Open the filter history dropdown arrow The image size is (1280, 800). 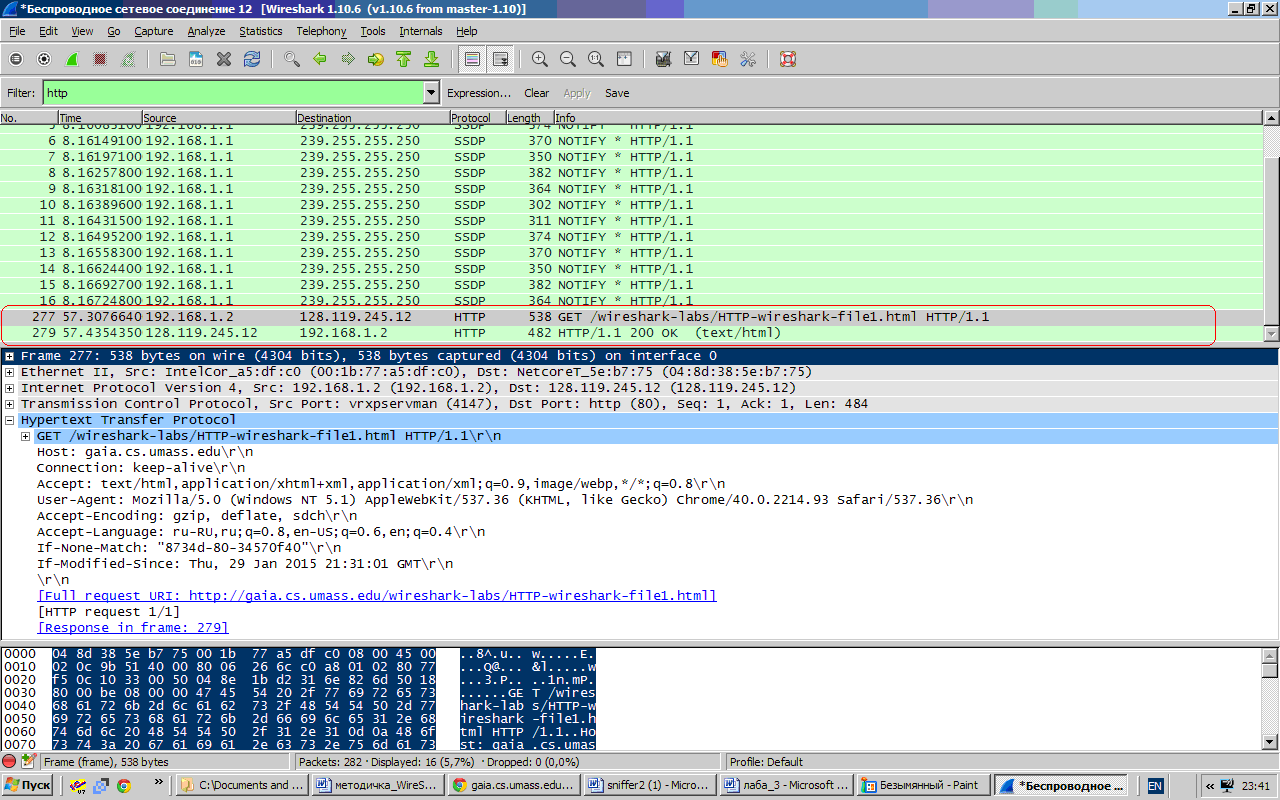tap(432, 93)
